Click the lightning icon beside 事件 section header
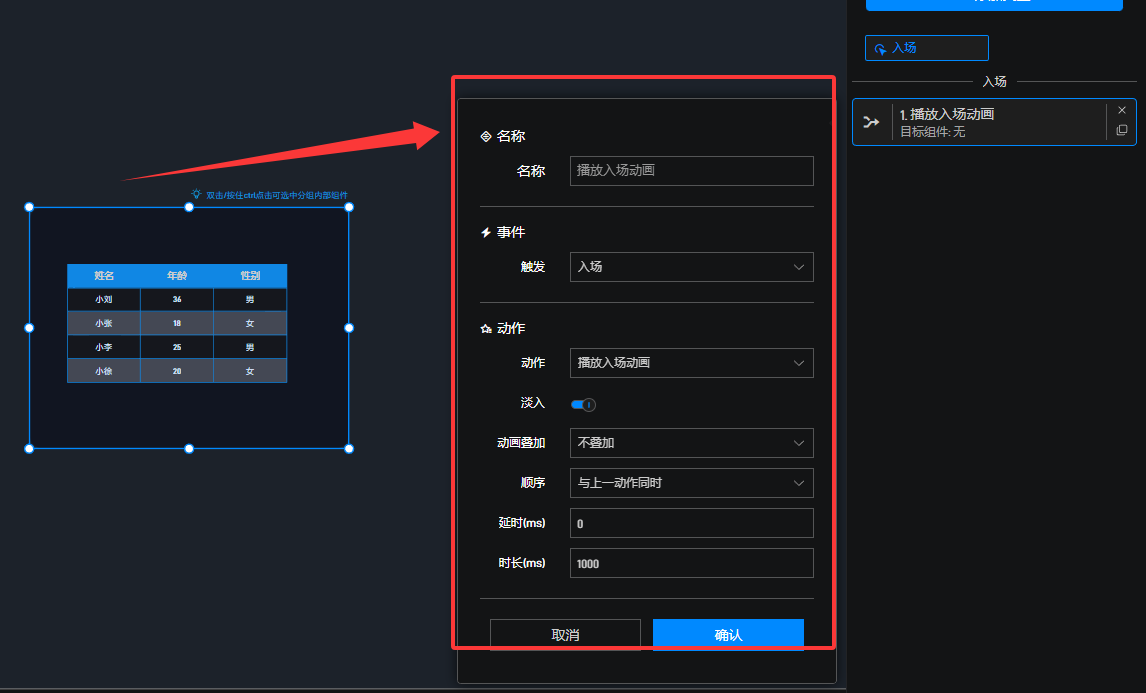This screenshot has height=693, width=1146. (x=486, y=232)
